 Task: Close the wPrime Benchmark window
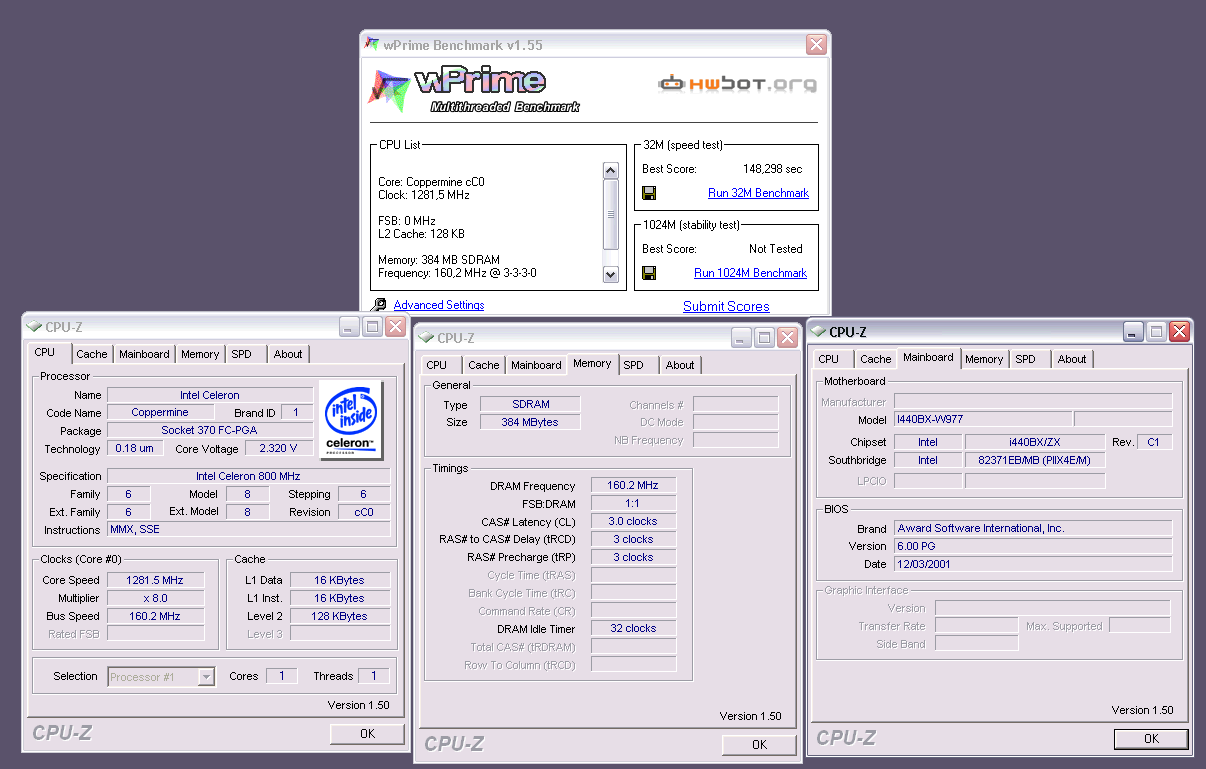point(817,45)
